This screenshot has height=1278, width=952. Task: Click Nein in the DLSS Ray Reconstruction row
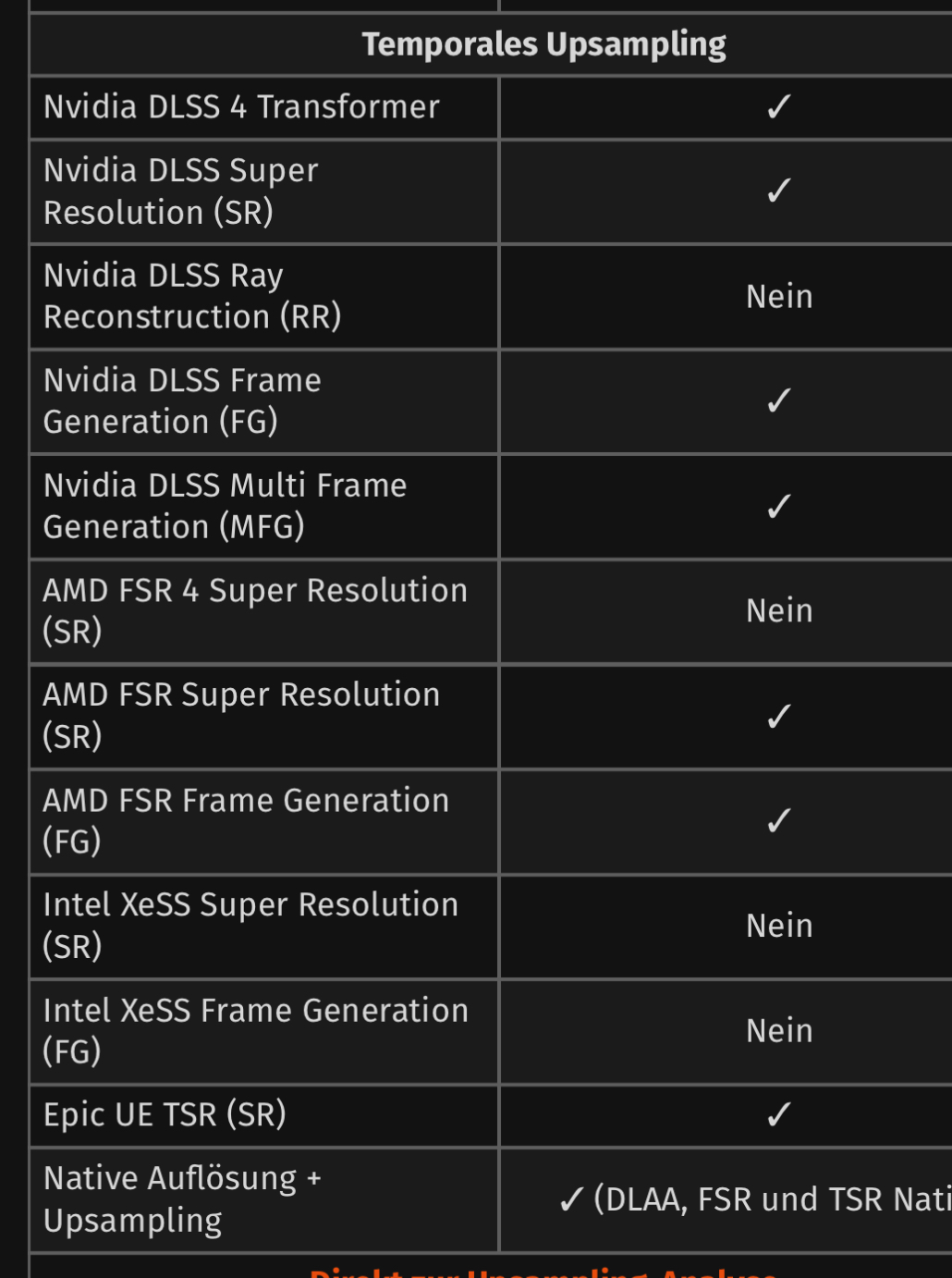[779, 297]
